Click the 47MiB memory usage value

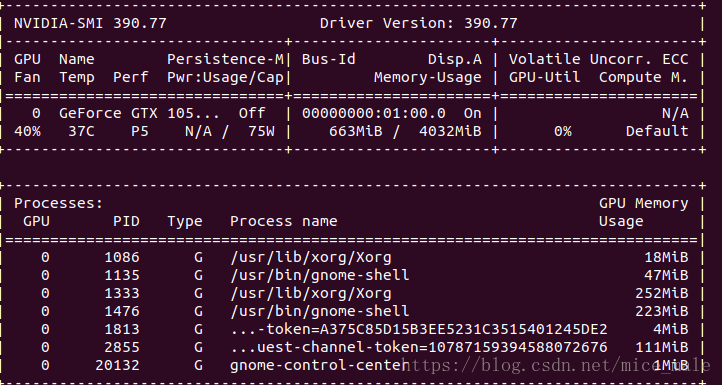click(x=666, y=275)
